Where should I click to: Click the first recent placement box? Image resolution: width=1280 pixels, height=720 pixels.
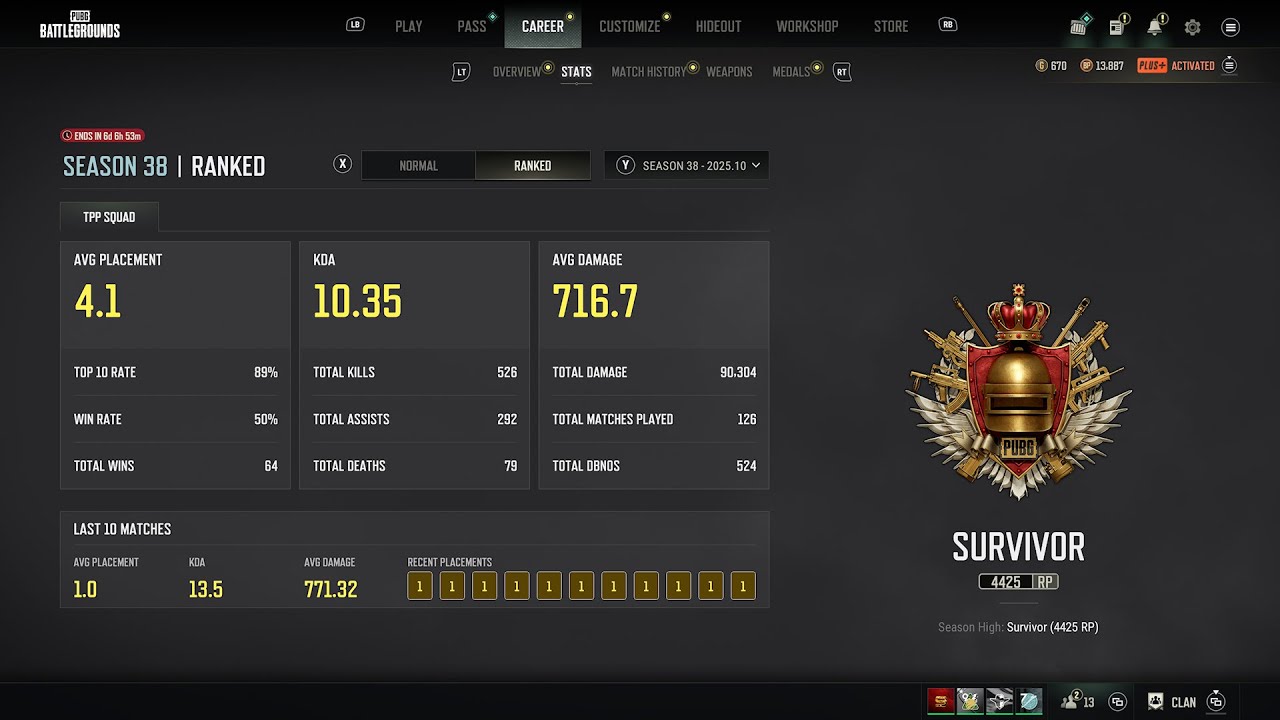pyautogui.click(x=420, y=586)
